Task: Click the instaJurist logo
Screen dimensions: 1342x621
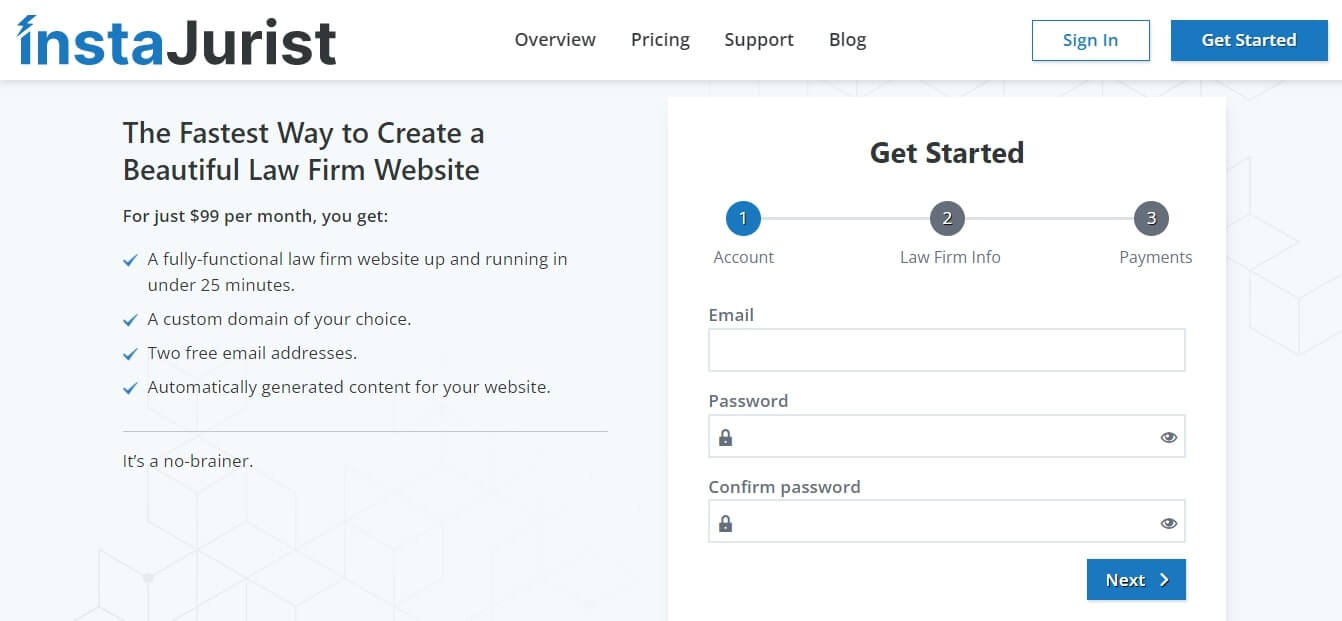Action: [x=177, y=41]
